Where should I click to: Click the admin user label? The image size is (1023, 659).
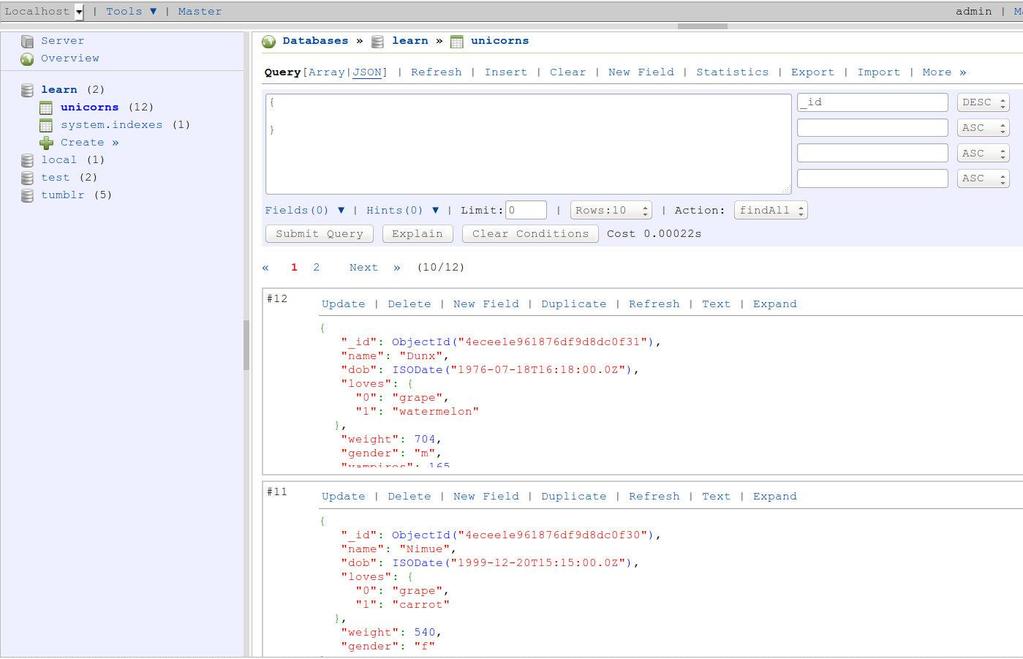click(973, 11)
